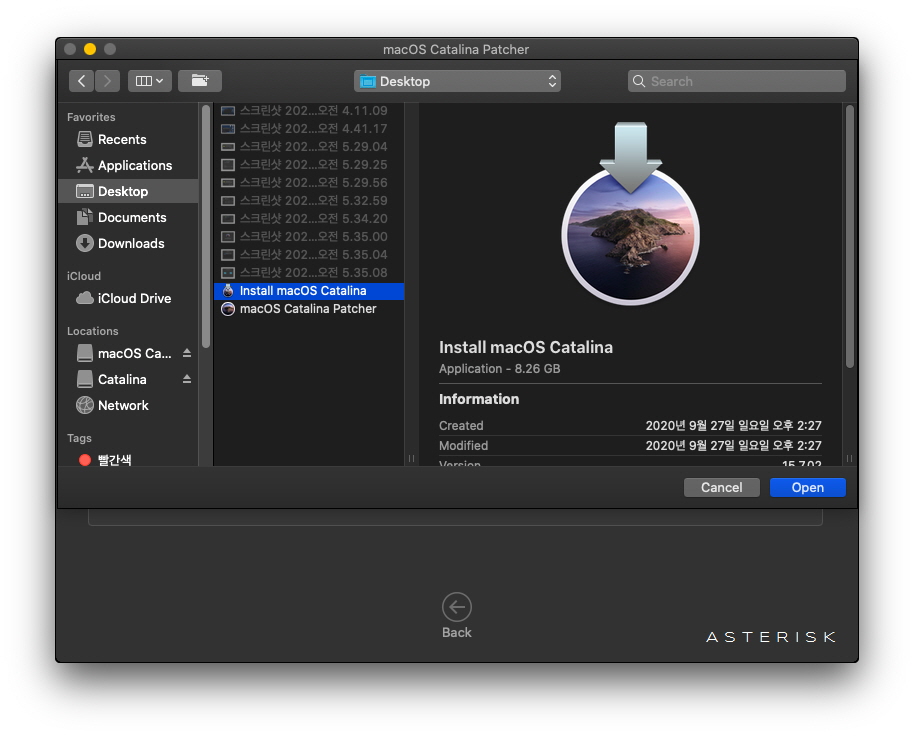The height and width of the screenshot is (736, 914).
Task: Click the Modified date value
Action: click(733, 446)
